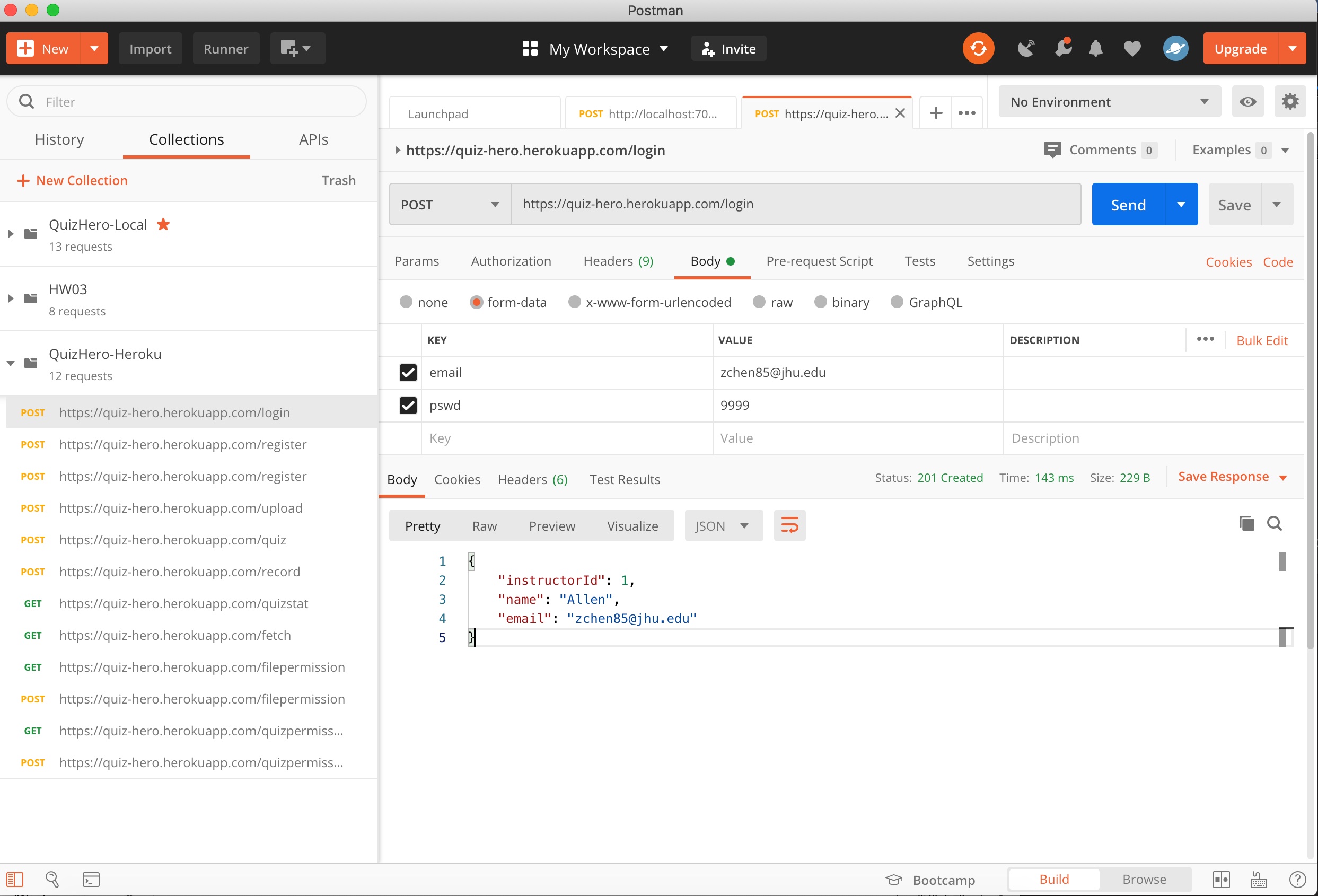The width and height of the screenshot is (1318, 896).
Task: Click the sync status icon
Action: point(978,49)
